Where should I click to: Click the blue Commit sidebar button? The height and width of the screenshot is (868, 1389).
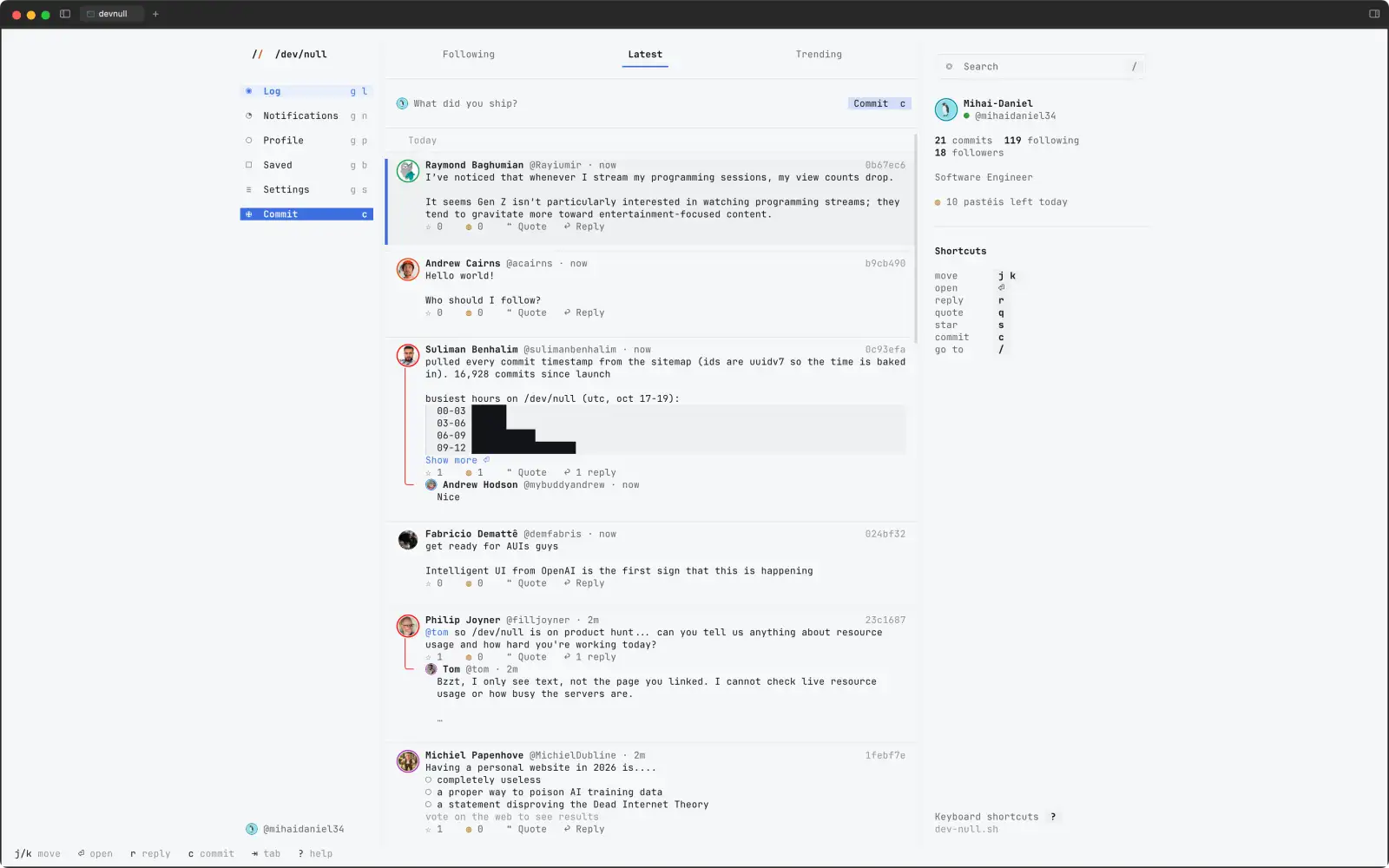point(306,214)
